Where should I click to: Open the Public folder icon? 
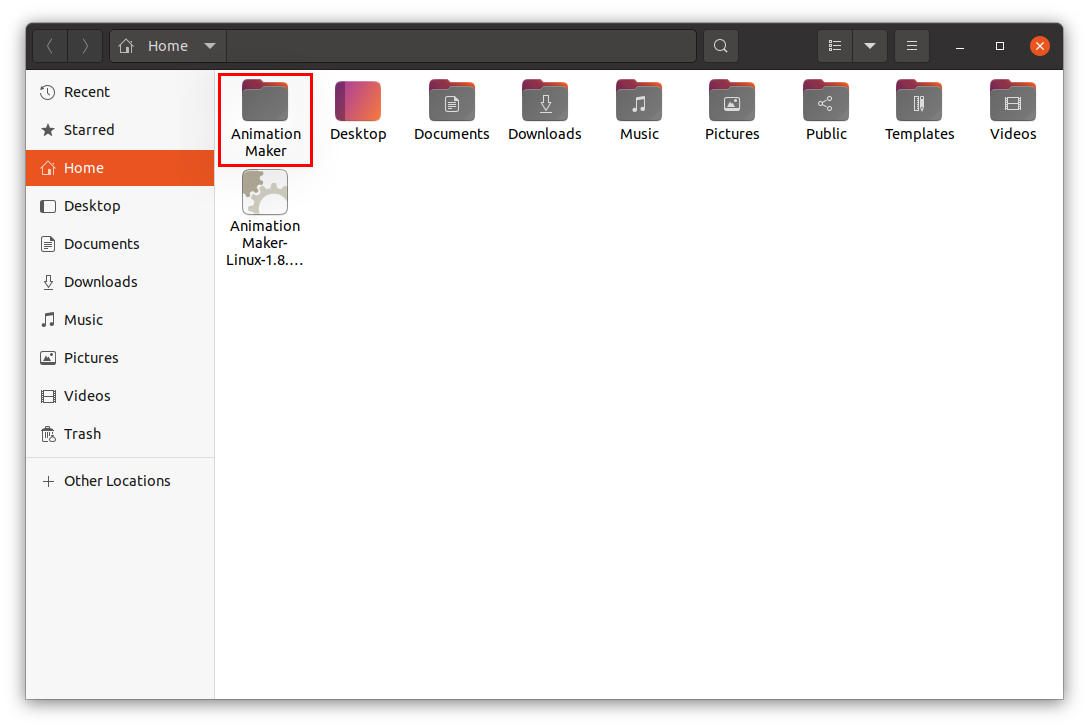[826, 101]
